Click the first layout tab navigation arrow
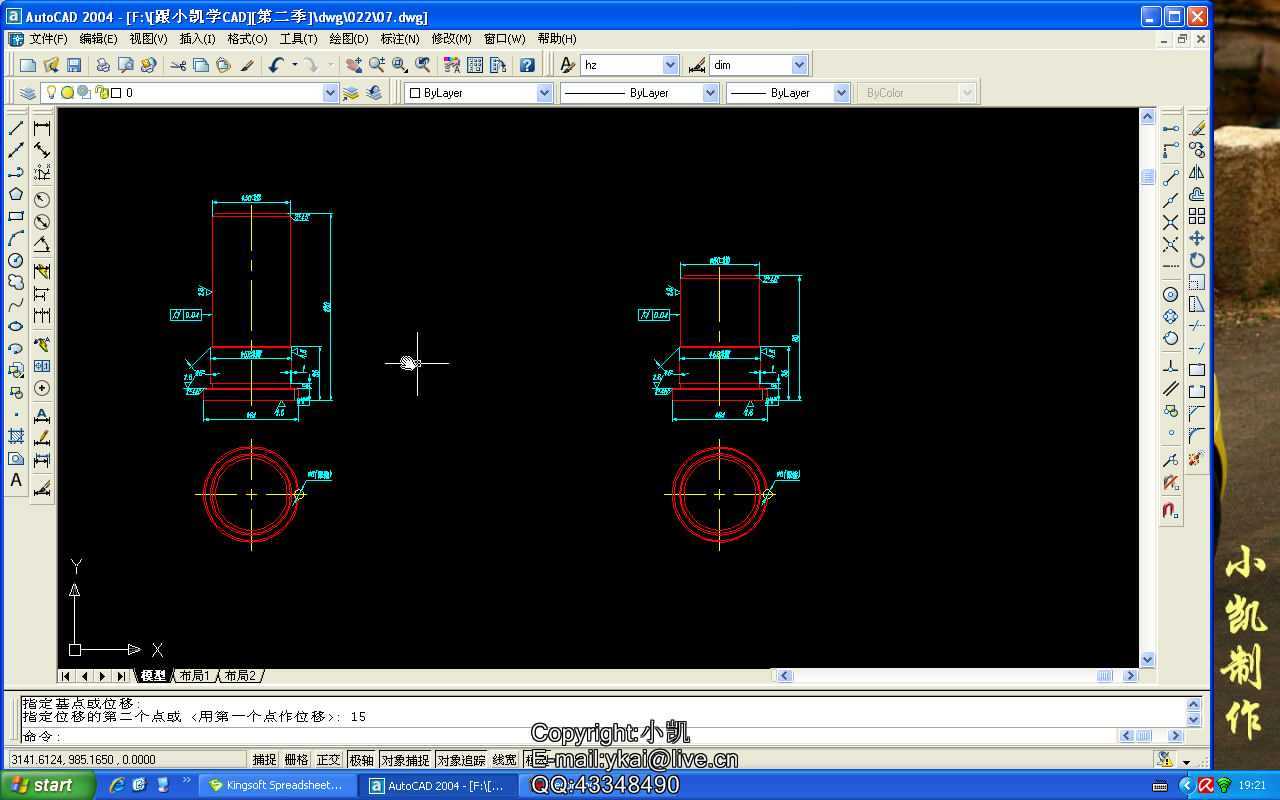This screenshot has height=800, width=1280. point(66,676)
